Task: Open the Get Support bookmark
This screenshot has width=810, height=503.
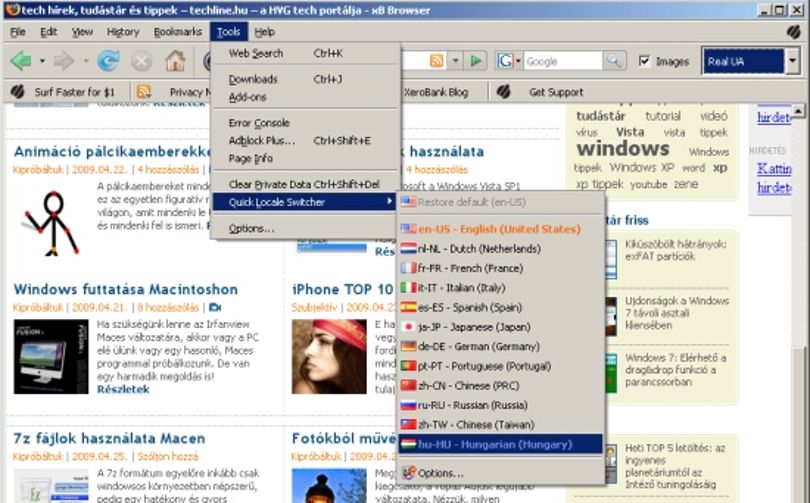Action: tap(556, 92)
